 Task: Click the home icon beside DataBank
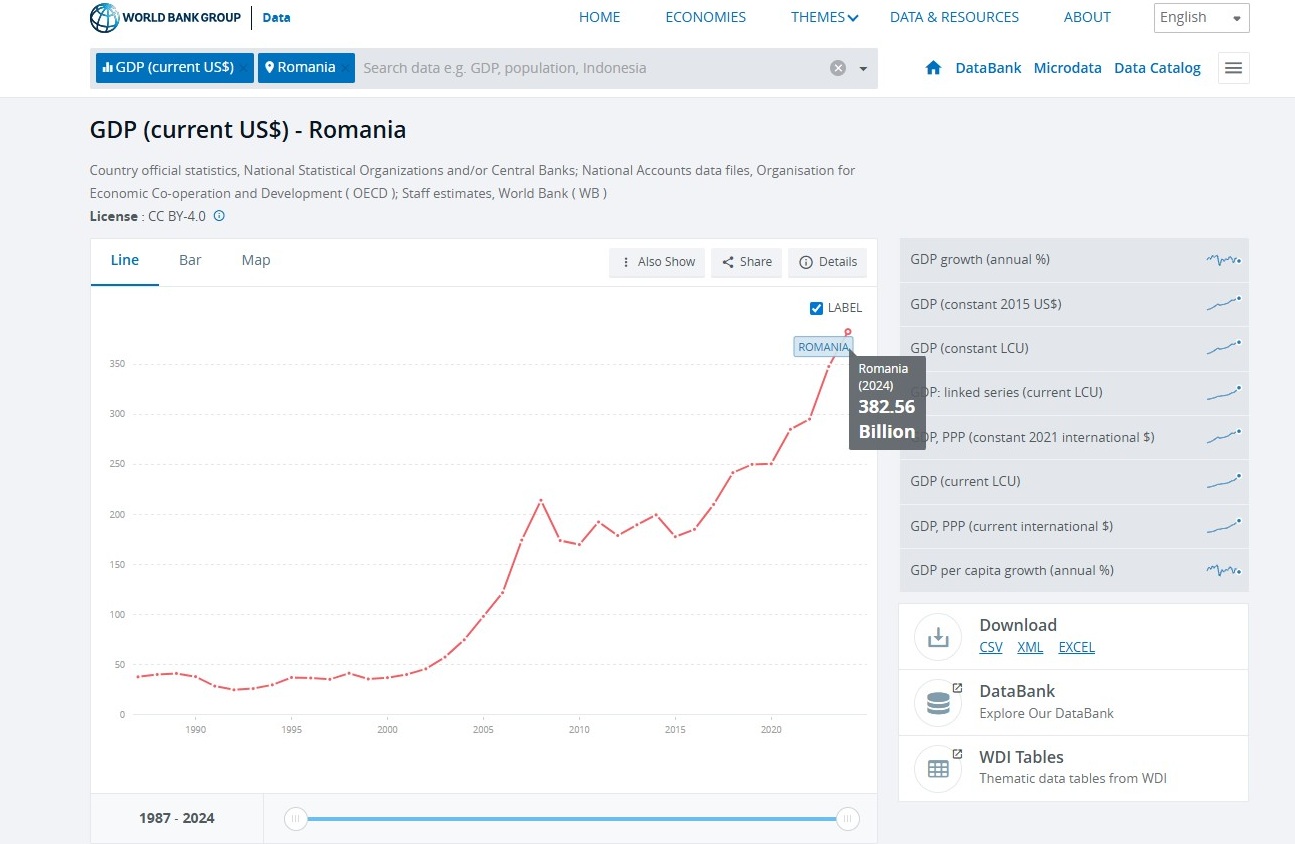tap(933, 68)
